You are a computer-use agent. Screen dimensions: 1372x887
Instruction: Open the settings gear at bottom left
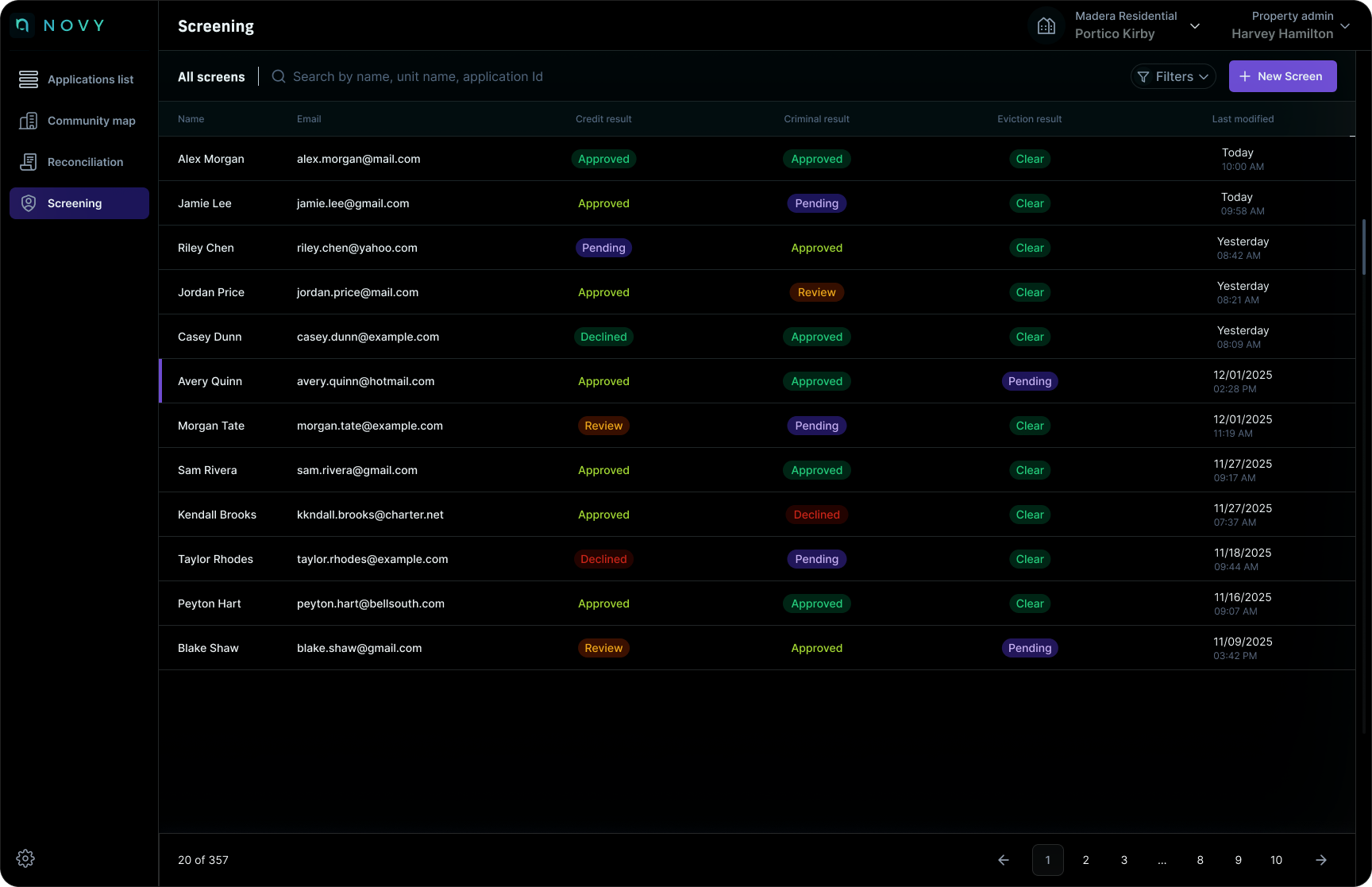(25, 858)
